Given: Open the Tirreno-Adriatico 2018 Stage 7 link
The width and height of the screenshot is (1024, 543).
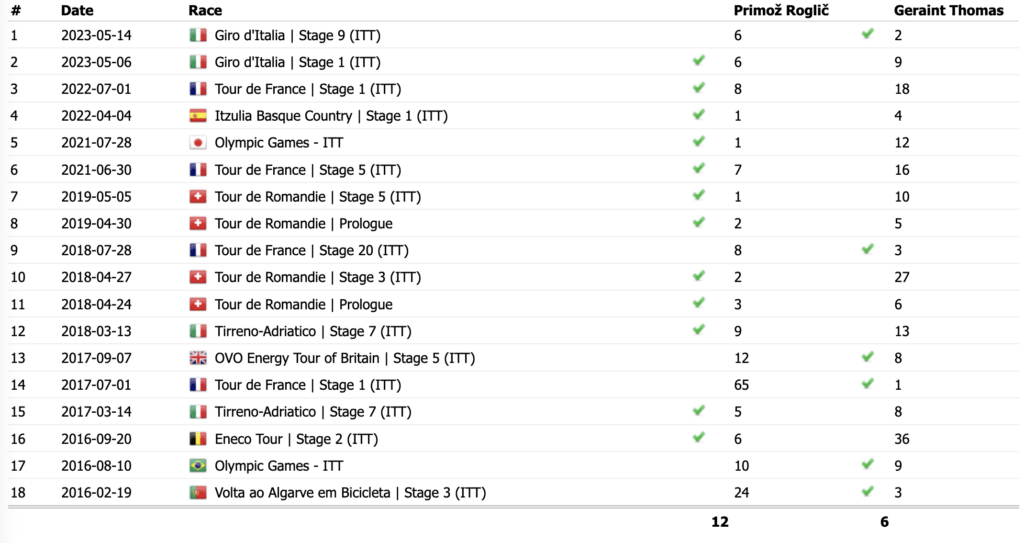Looking at the screenshot, I should coord(313,331).
